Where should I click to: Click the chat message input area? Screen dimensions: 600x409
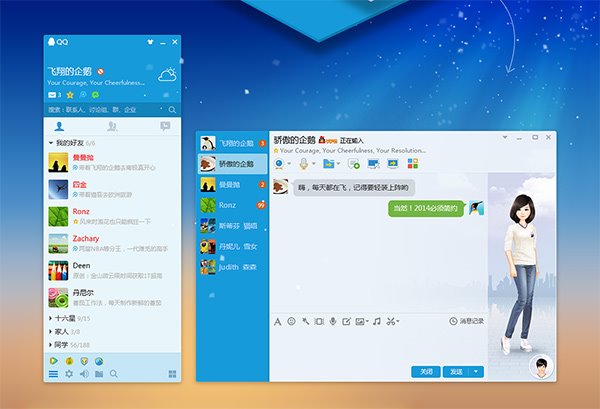[x=379, y=345]
